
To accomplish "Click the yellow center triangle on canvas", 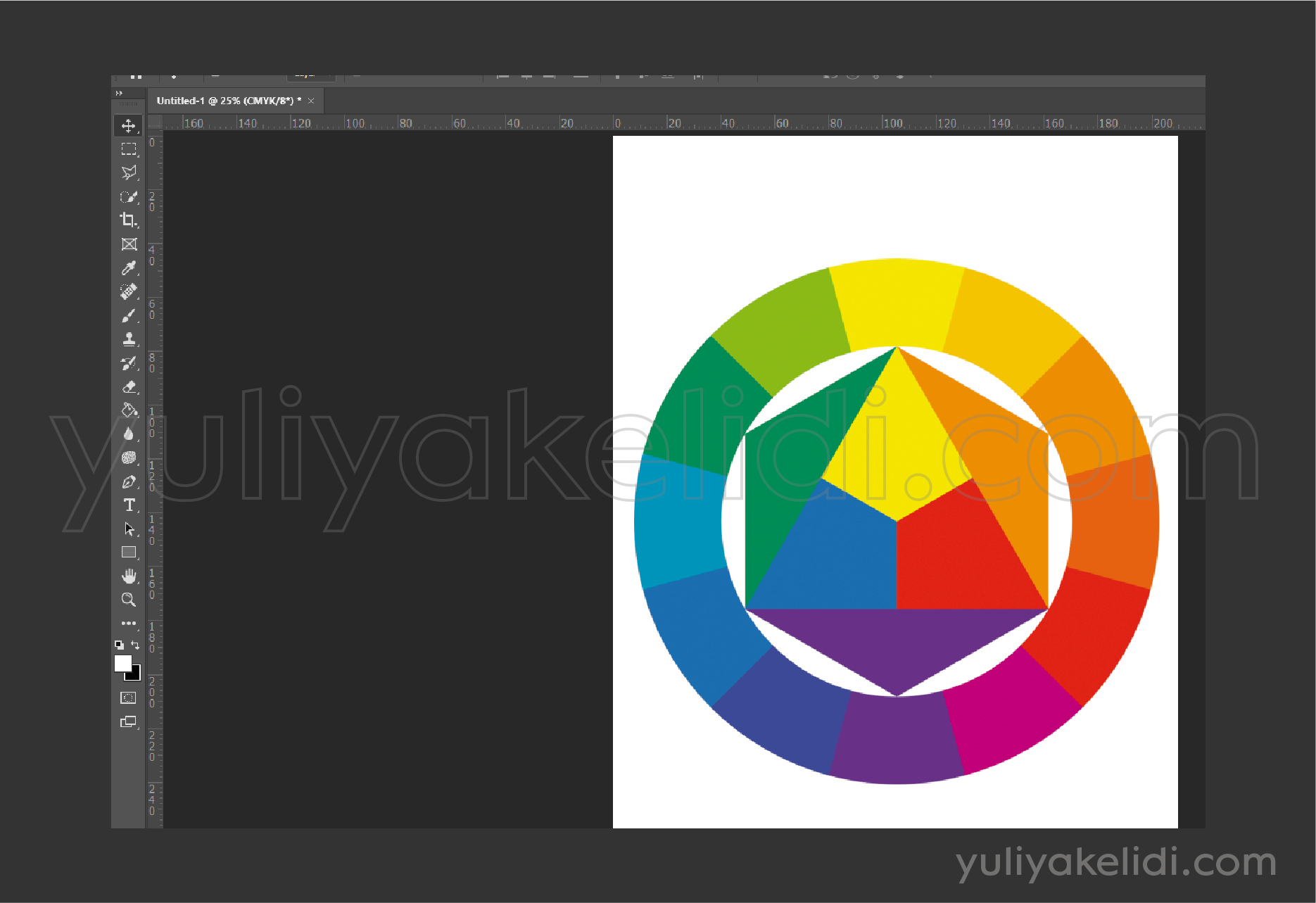I will click(897, 443).
